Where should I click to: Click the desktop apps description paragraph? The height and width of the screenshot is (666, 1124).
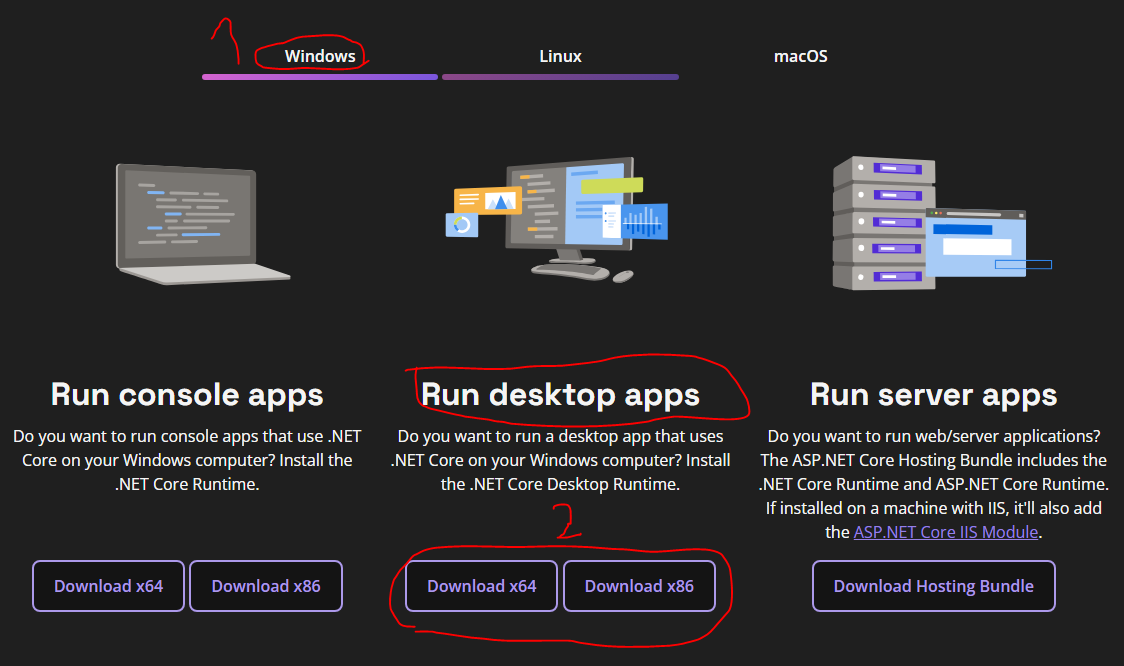(x=561, y=460)
